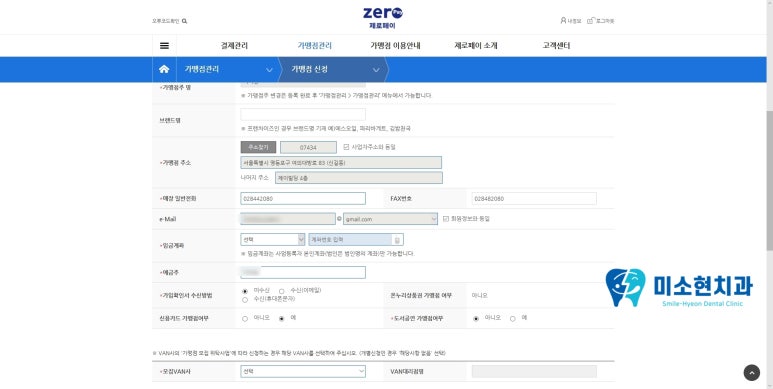
Task: Click the Zero Pay logo
Action: click(383, 18)
